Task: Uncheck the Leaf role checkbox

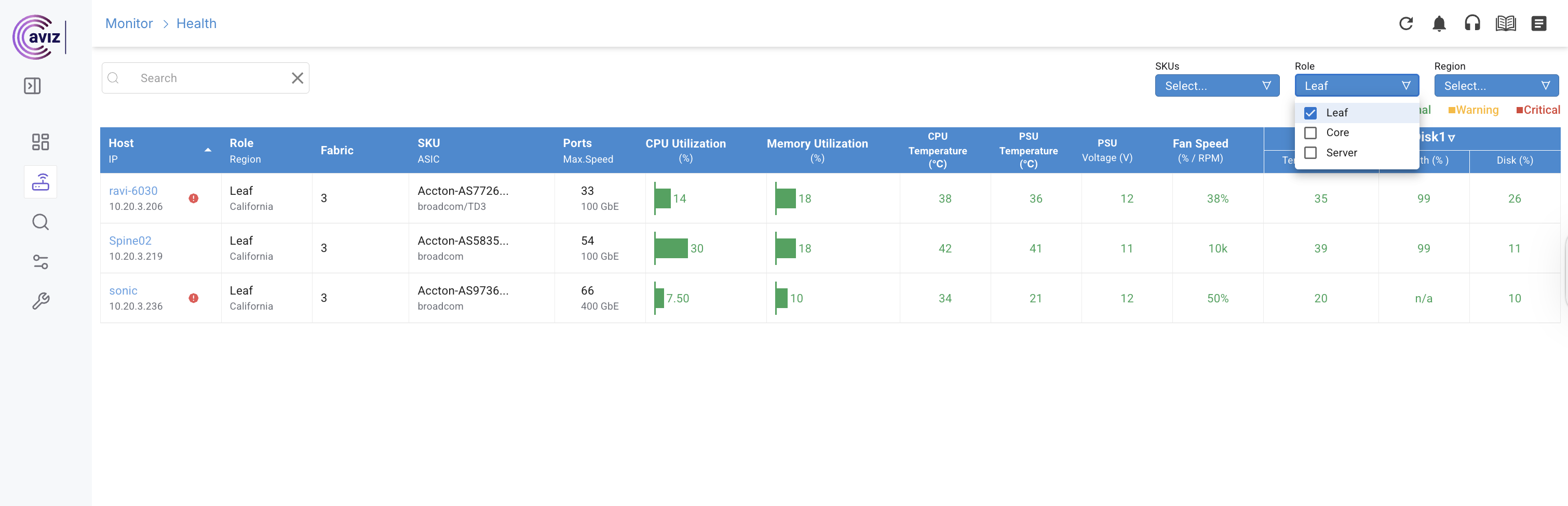Action: click(x=1310, y=113)
